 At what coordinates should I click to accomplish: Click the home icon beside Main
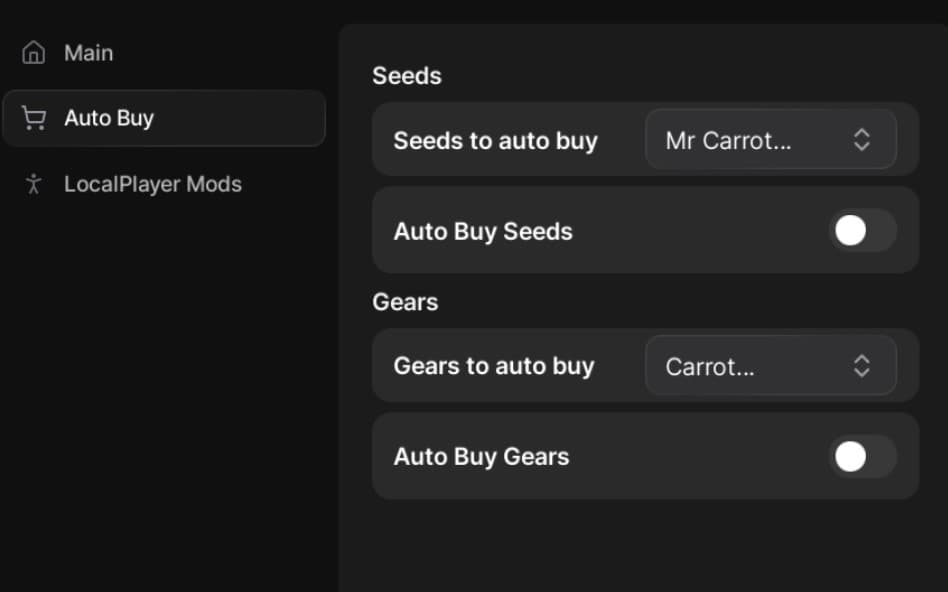[33, 52]
